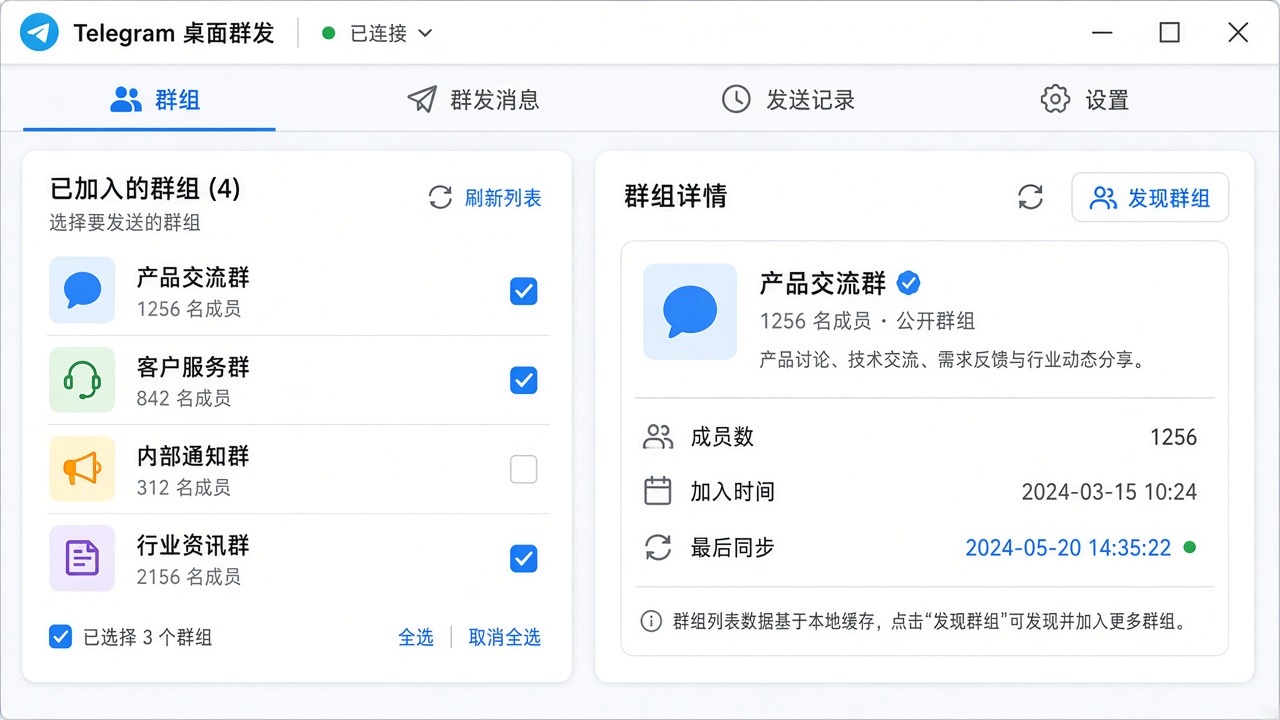Open the 设置 tab
Viewport: 1280px width, 720px height.
1085,100
